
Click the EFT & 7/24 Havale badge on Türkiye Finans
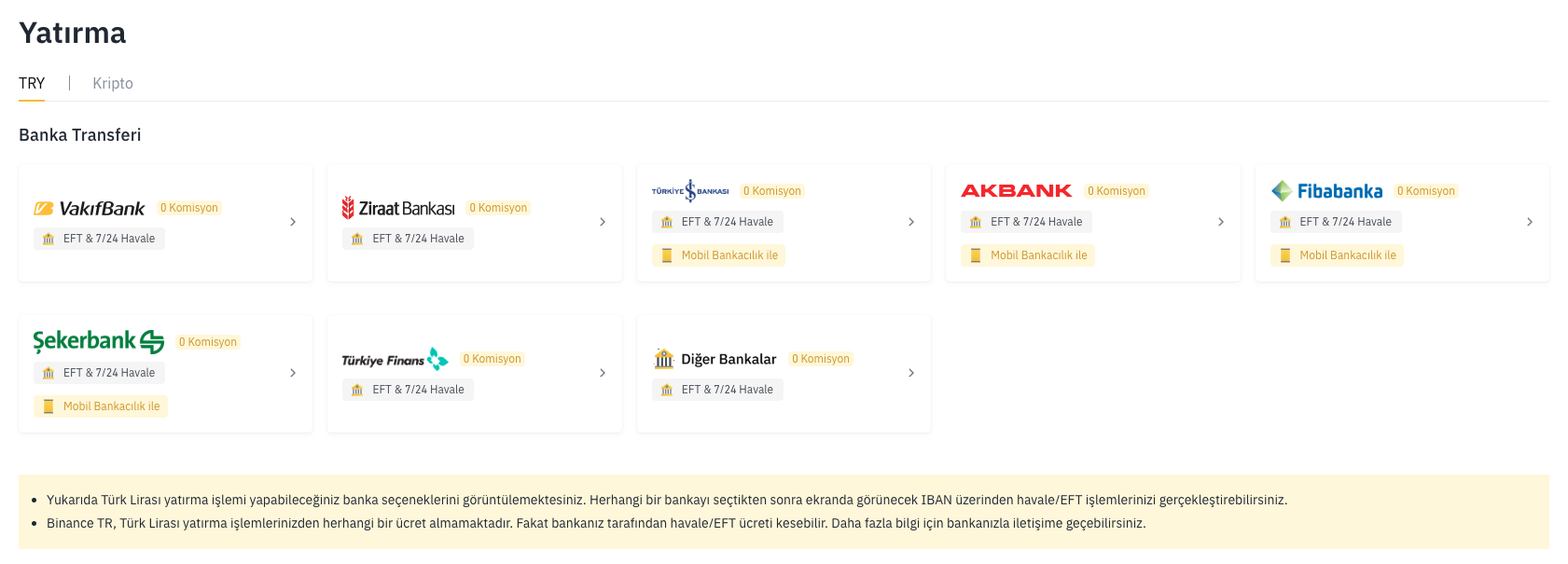(409, 389)
